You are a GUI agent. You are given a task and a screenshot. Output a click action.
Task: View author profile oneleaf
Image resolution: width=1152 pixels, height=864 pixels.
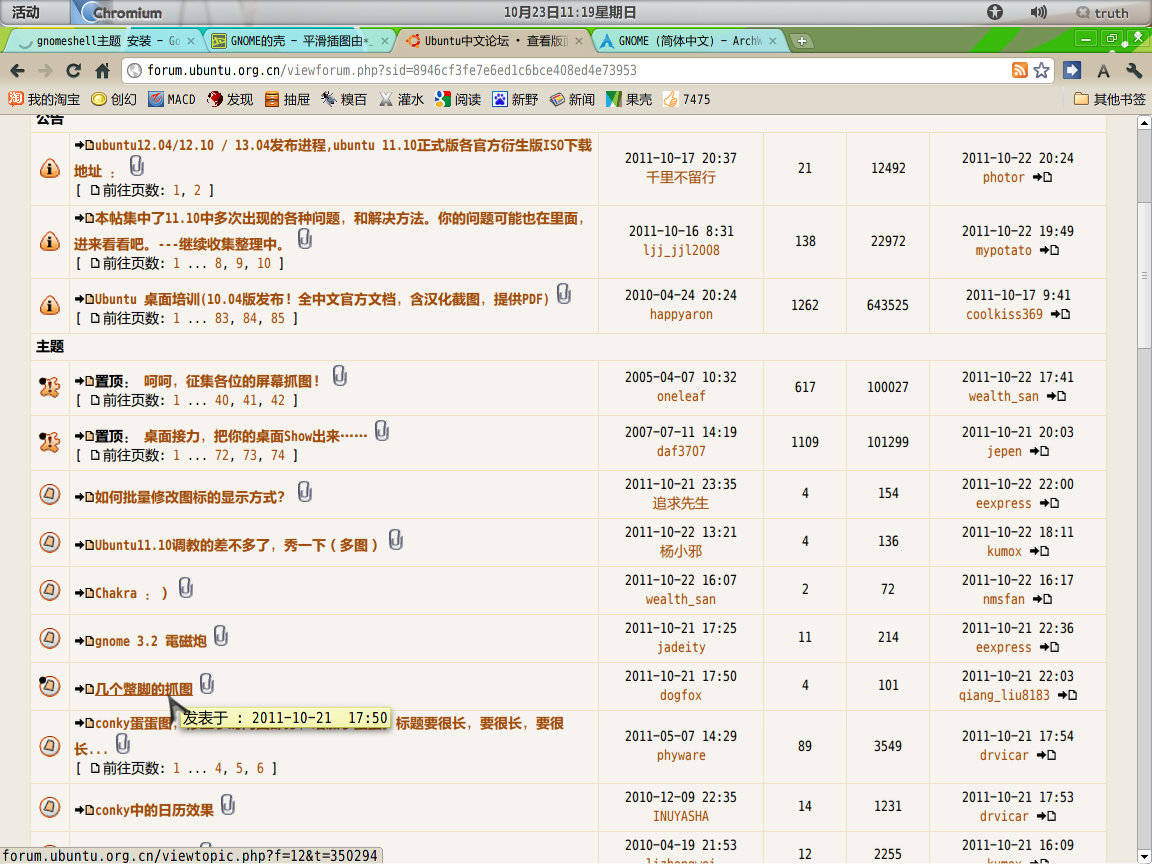681,396
